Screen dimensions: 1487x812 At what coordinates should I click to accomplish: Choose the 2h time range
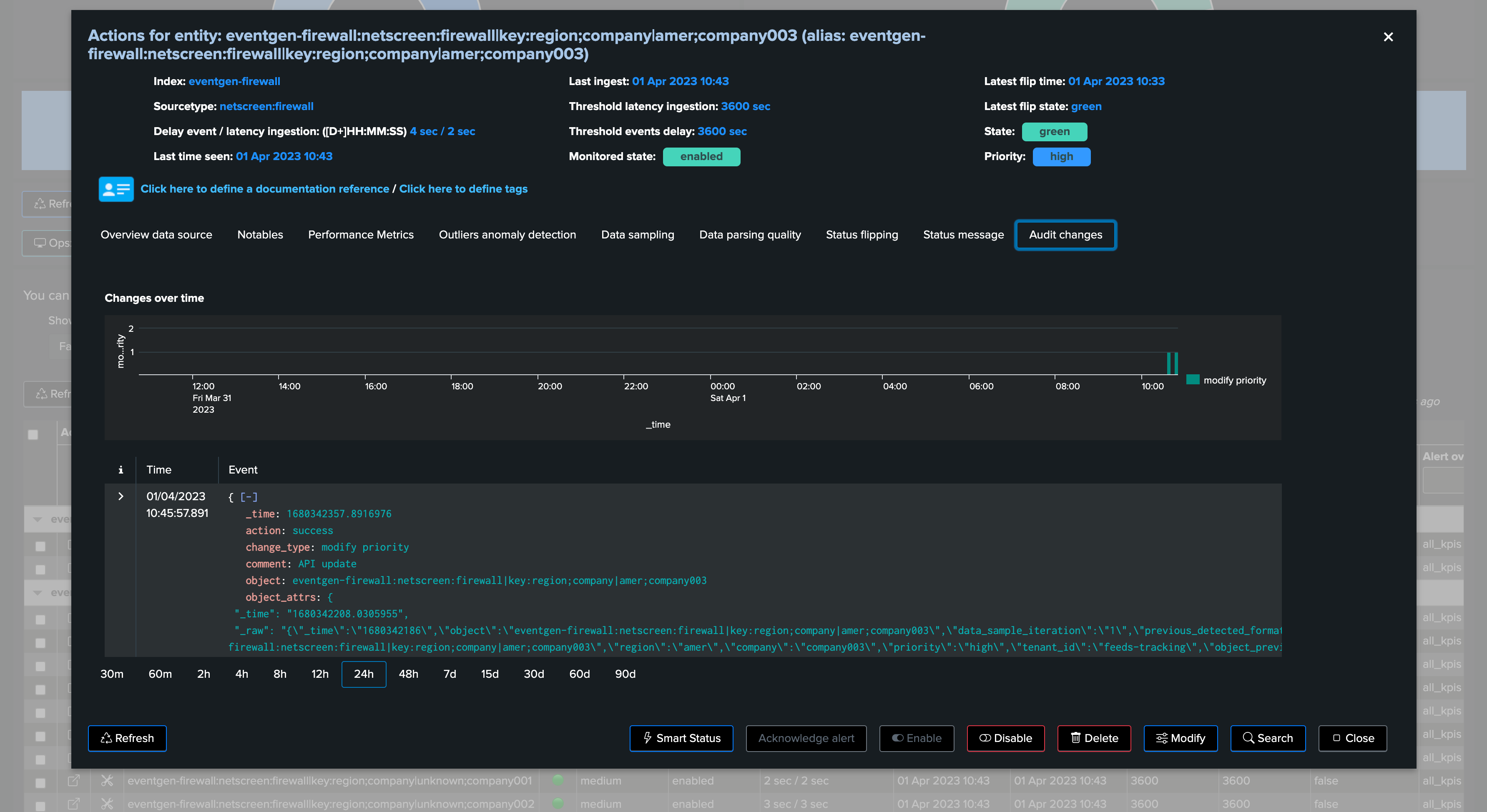pyautogui.click(x=204, y=674)
